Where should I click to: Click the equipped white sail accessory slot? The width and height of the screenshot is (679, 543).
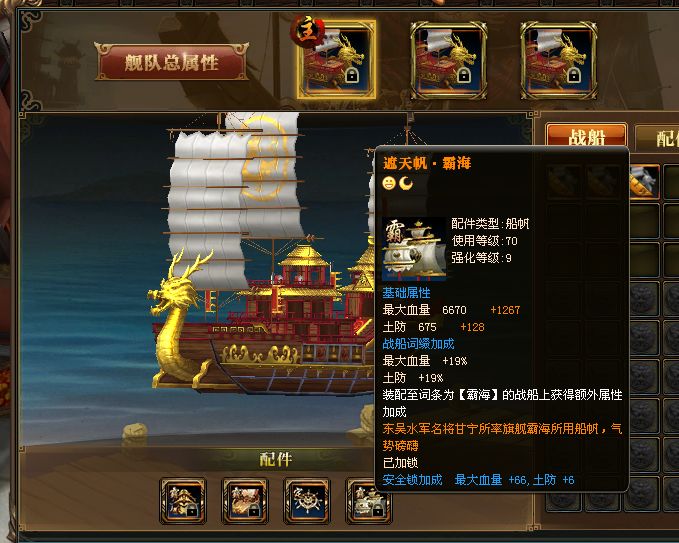click(368, 503)
